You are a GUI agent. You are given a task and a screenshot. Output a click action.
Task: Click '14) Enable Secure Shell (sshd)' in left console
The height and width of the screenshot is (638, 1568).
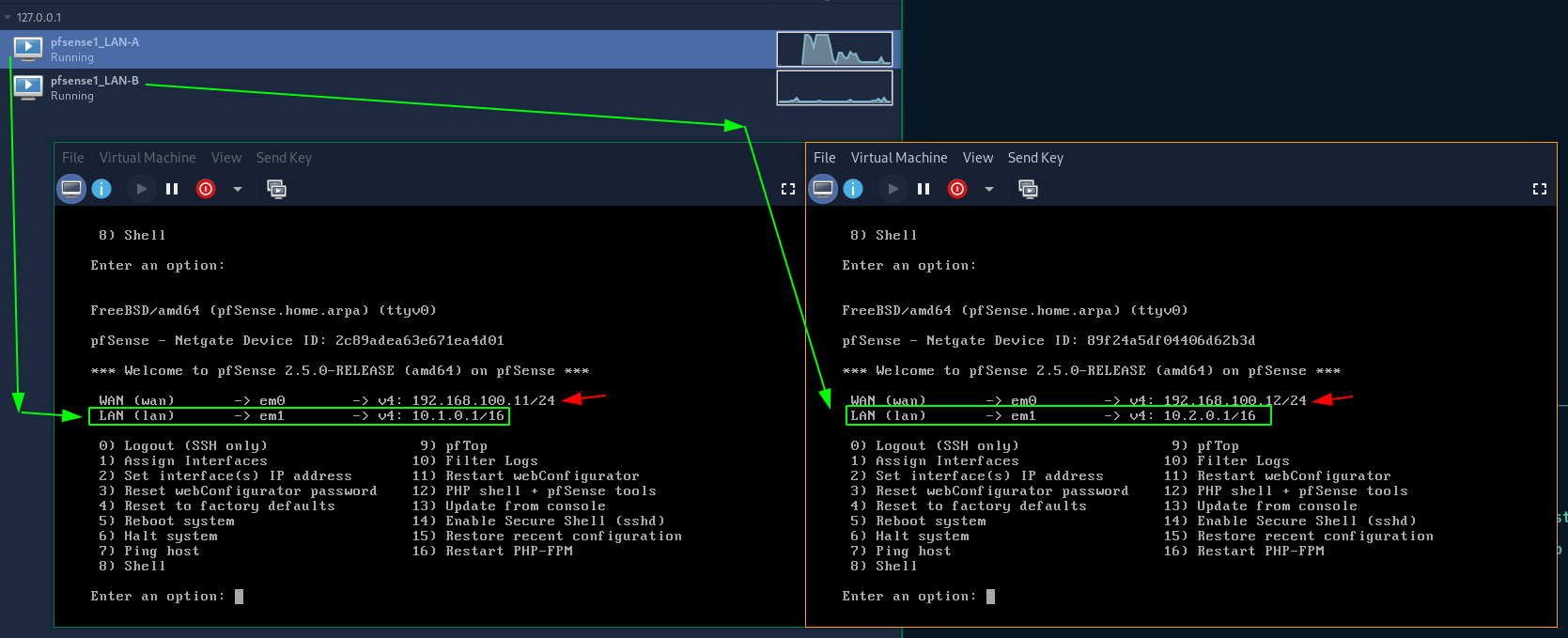tap(538, 521)
